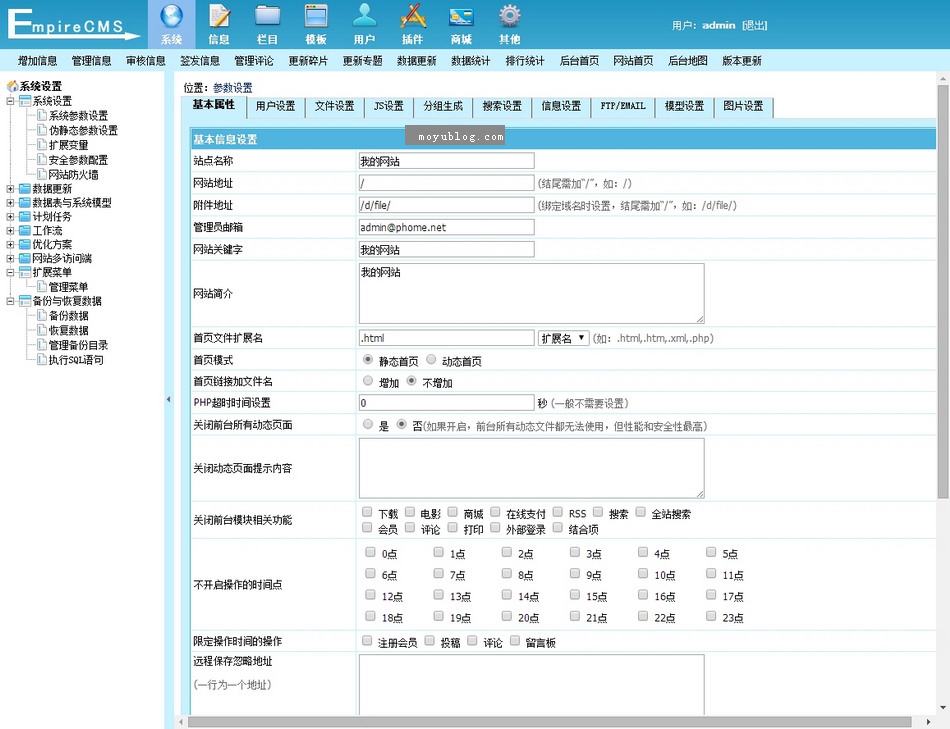Collapse the left sidebar with arrow handle
The height and width of the screenshot is (729, 950).
tap(168, 399)
